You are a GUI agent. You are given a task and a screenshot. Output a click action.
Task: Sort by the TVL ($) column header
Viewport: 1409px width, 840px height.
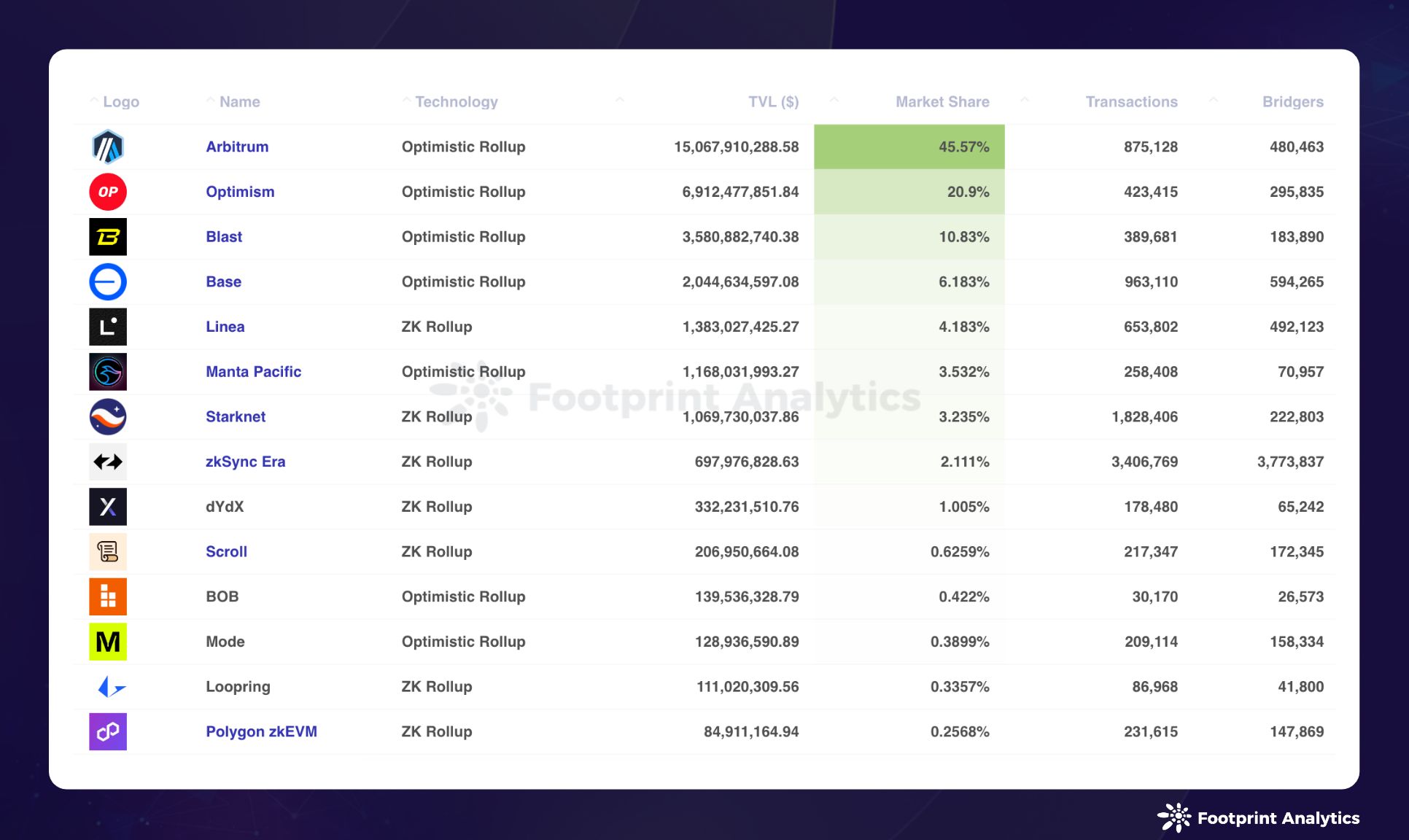(x=773, y=102)
